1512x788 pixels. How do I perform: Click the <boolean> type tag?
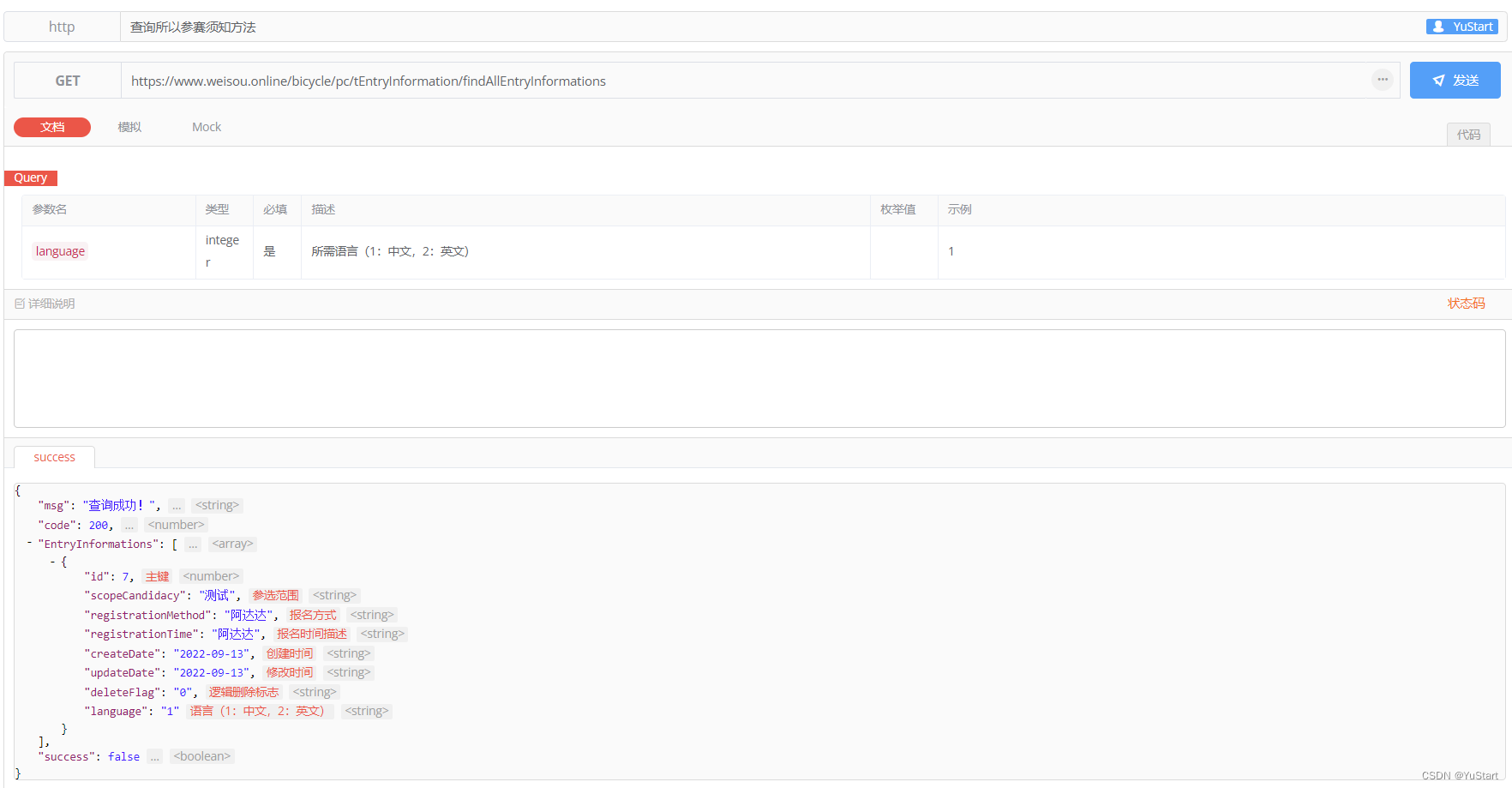coord(201,756)
